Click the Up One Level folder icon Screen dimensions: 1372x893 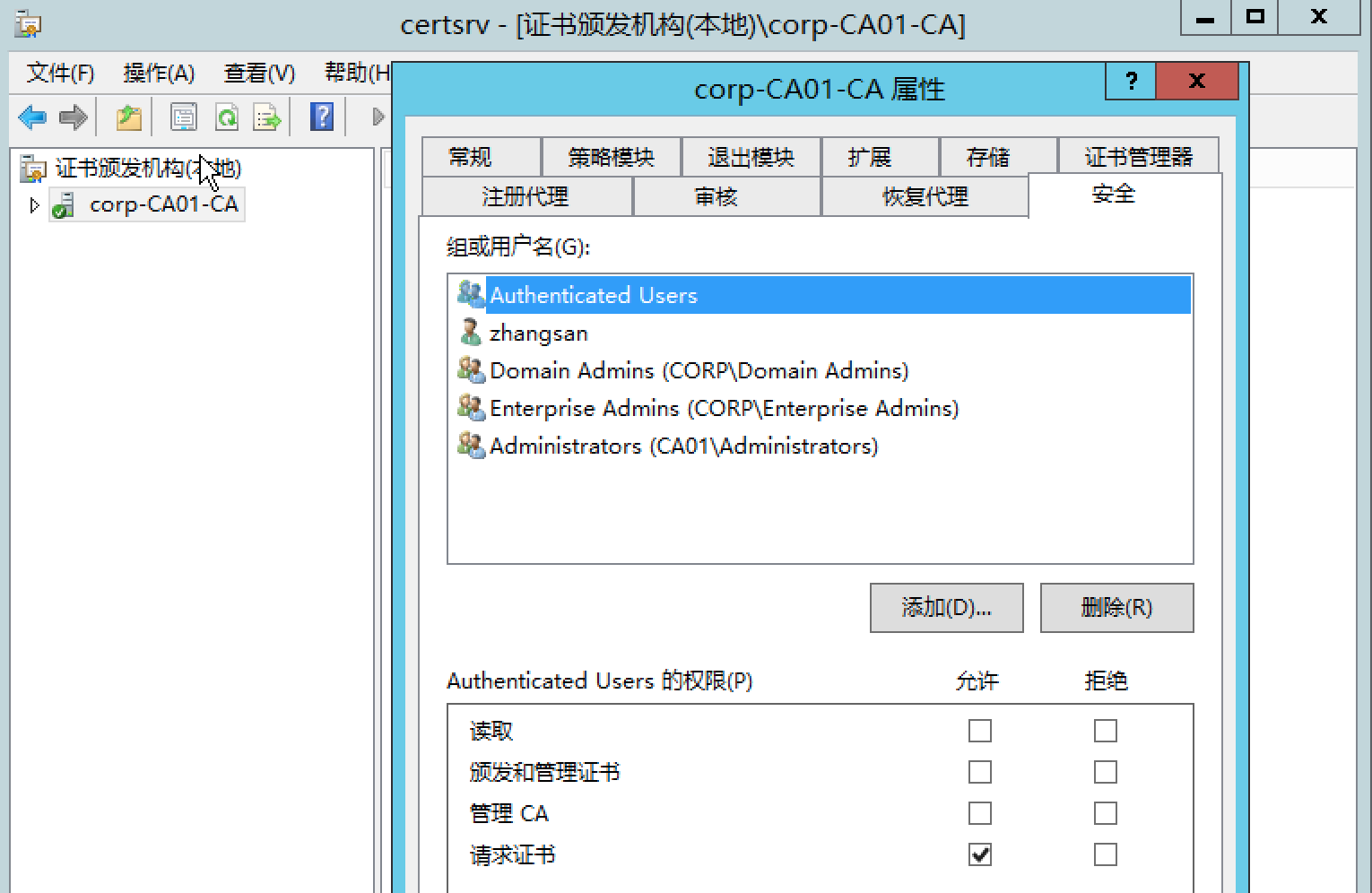(129, 117)
